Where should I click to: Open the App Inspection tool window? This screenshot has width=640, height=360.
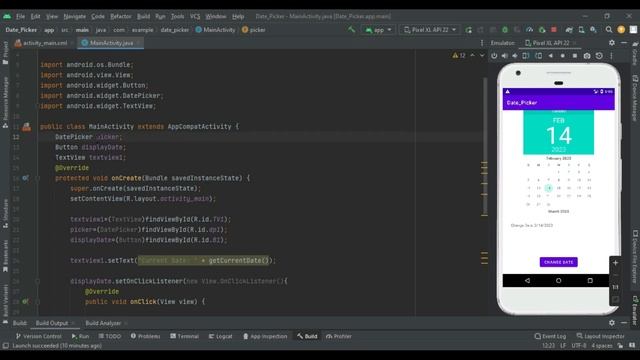tap(265, 336)
